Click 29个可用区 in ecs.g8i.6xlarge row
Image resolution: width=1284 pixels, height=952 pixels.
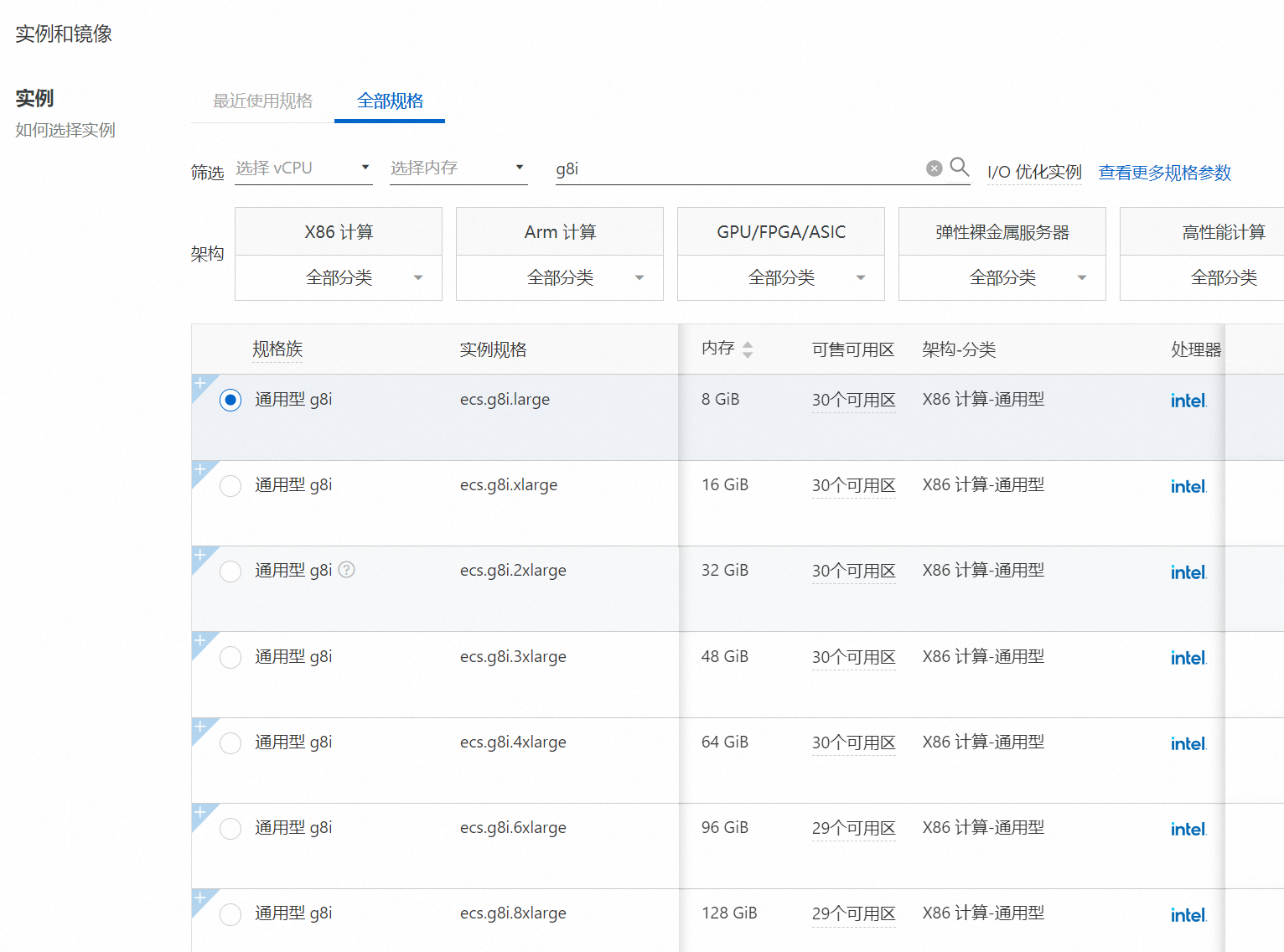(853, 829)
